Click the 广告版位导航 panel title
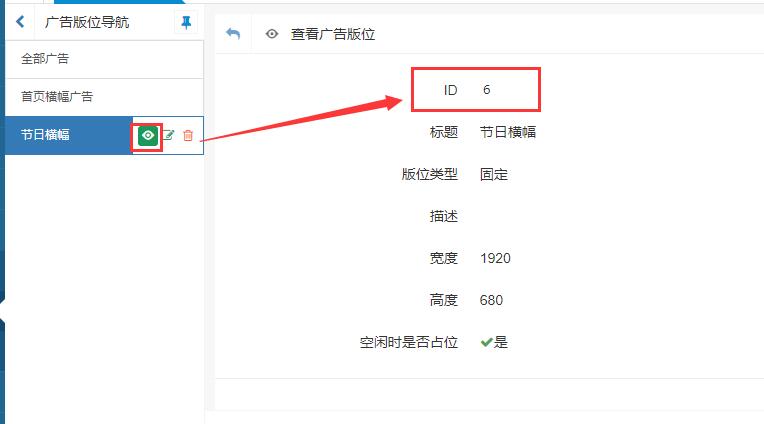 (87, 22)
